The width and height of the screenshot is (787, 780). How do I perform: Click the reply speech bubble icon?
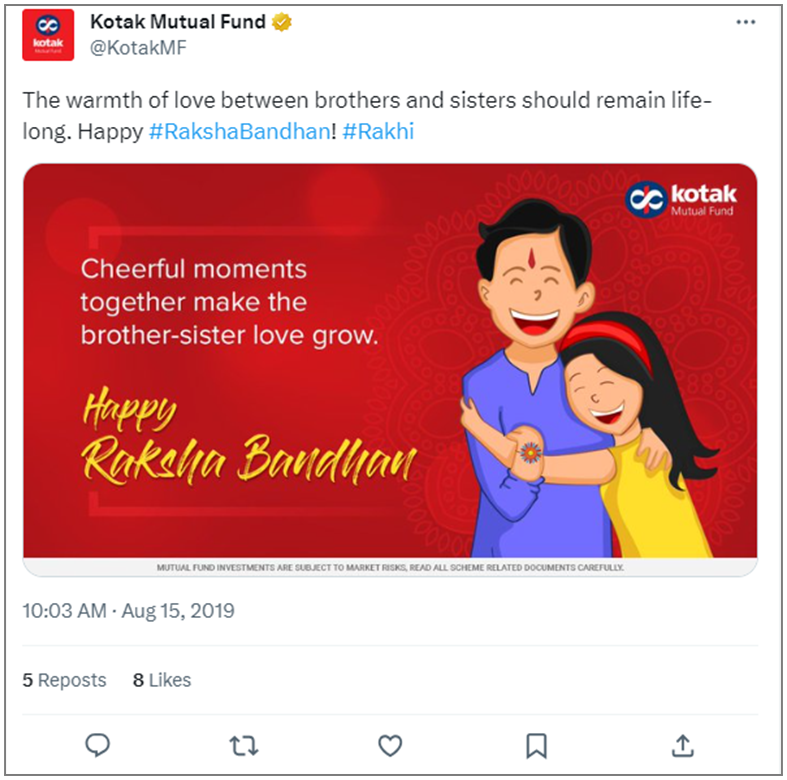pos(97,744)
